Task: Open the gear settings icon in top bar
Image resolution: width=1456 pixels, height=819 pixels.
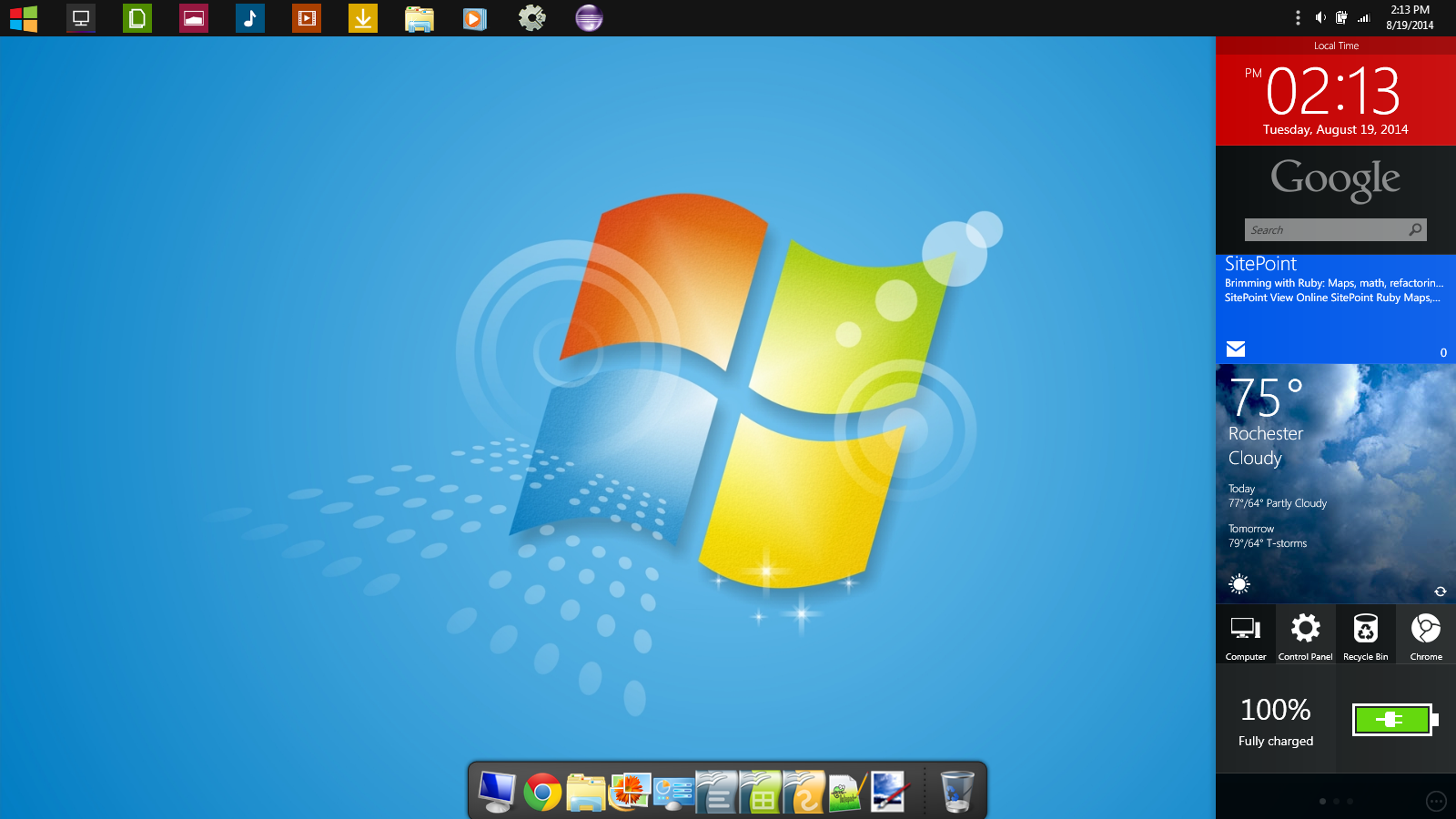Action: coord(532,18)
